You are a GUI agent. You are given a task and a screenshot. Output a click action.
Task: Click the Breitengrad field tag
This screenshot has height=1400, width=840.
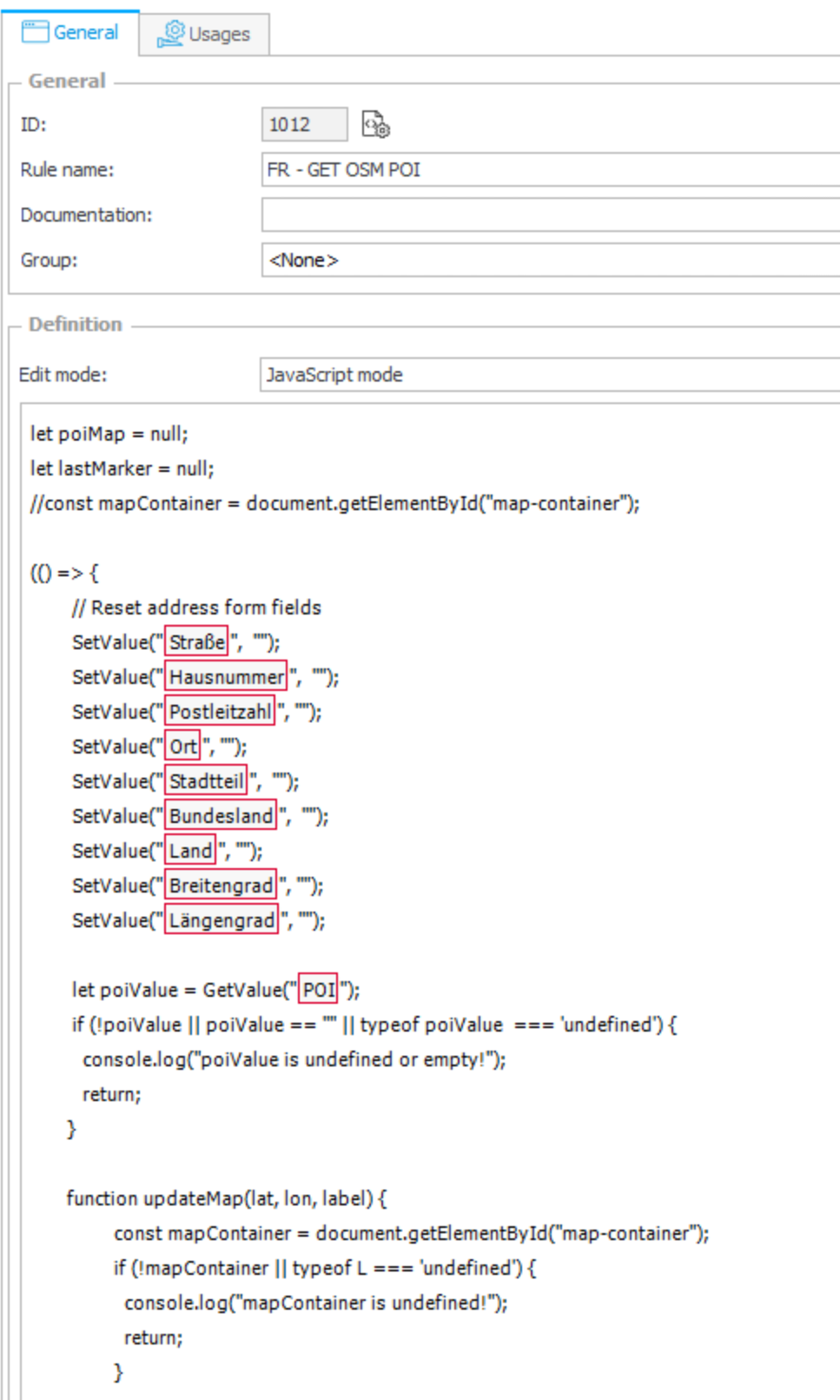pos(221,886)
